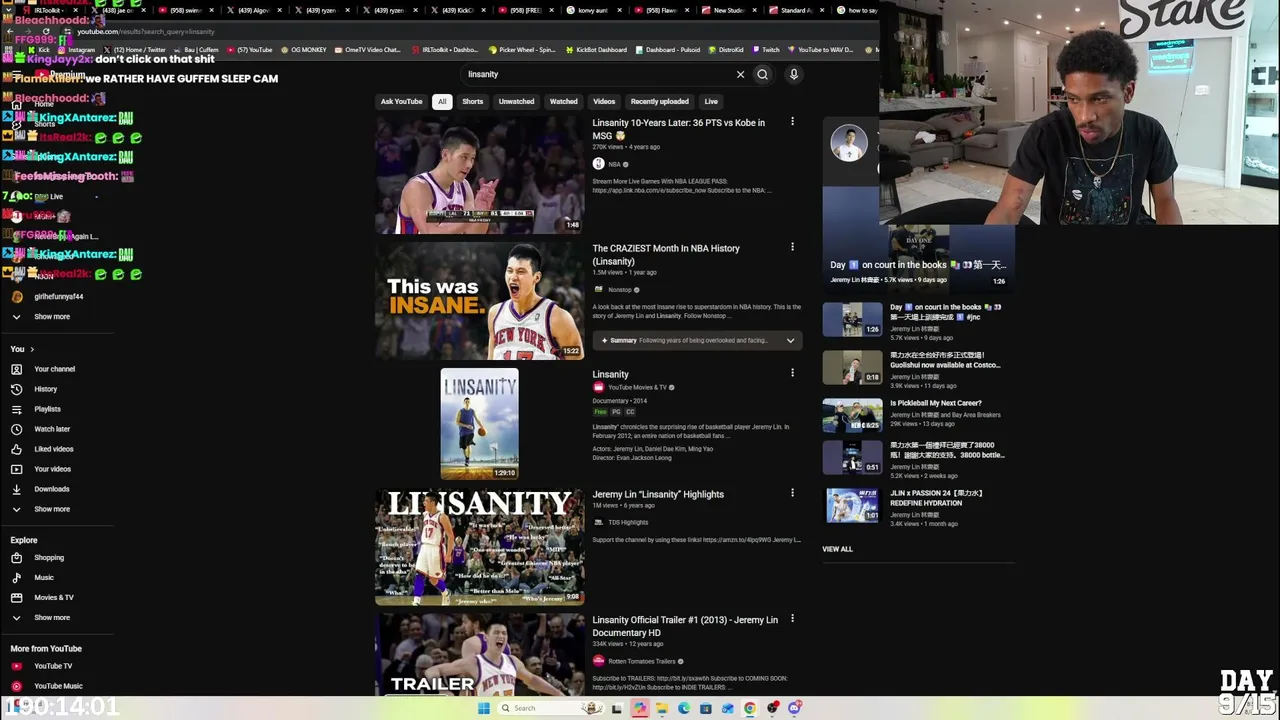This screenshot has width=1280, height=720.
Task: Clear the linsanity search query
Action: coord(740,74)
